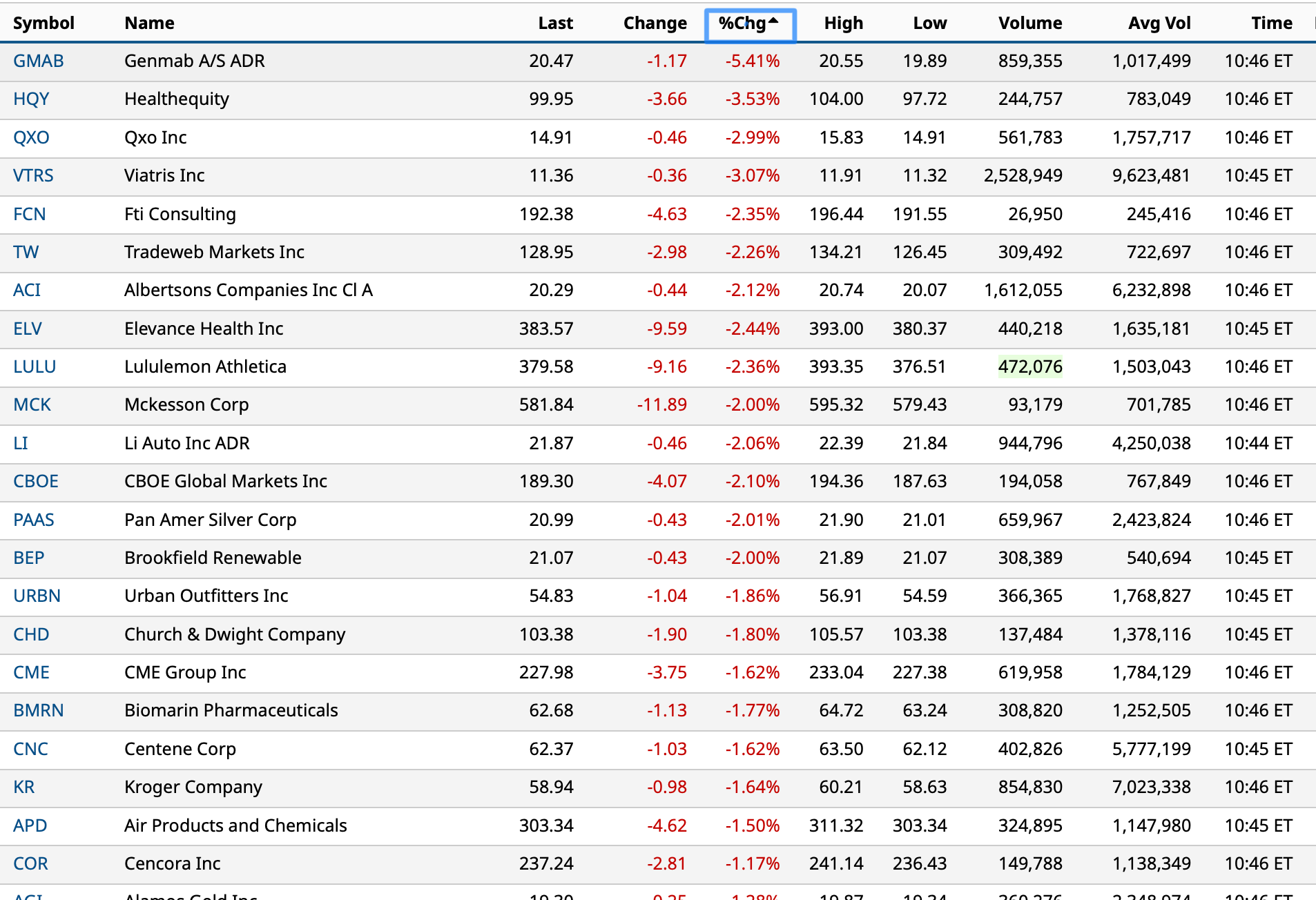Open the KR Kroger symbol link

[x=23, y=787]
